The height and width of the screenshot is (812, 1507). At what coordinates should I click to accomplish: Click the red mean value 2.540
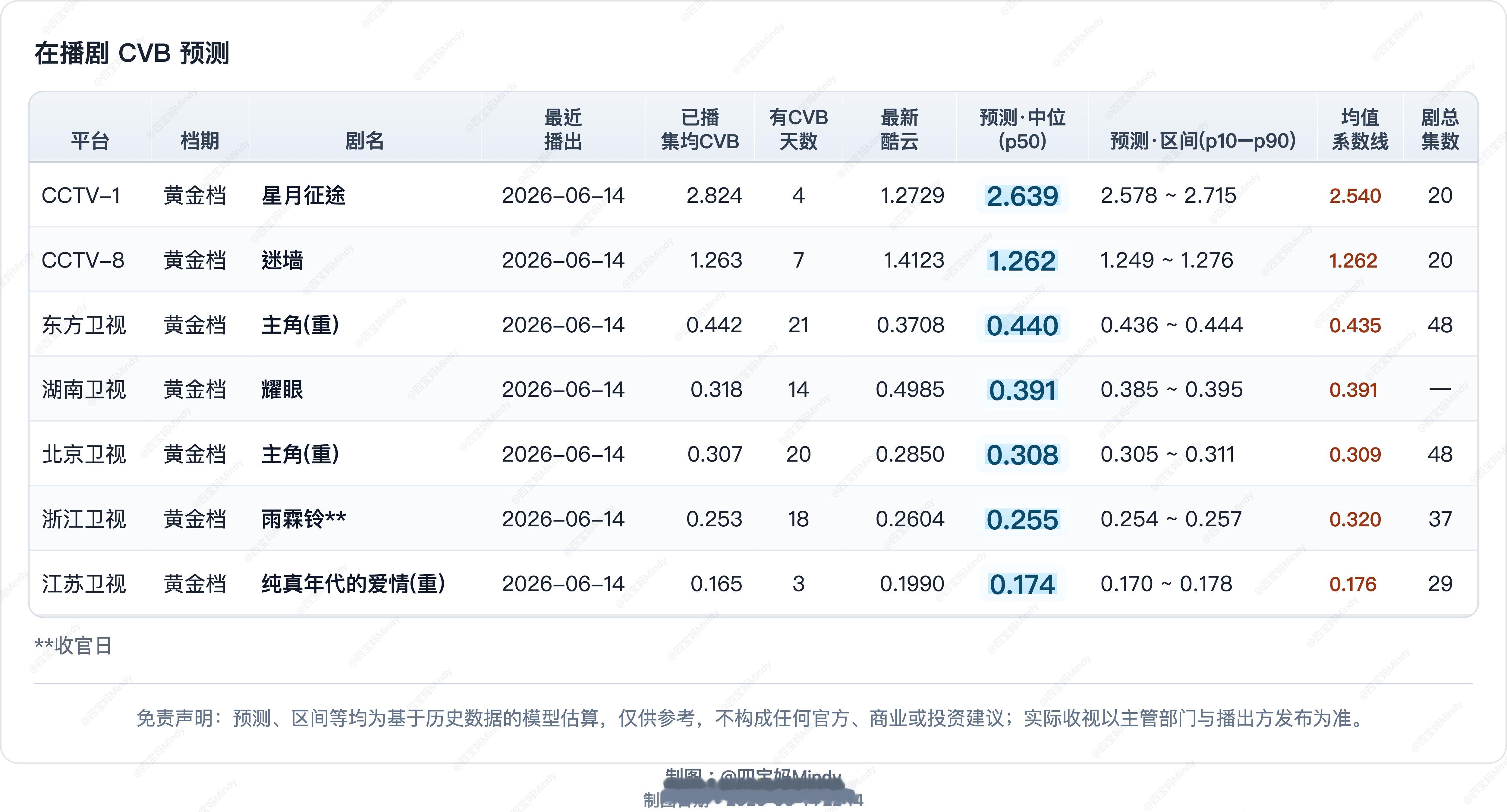click(1355, 196)
